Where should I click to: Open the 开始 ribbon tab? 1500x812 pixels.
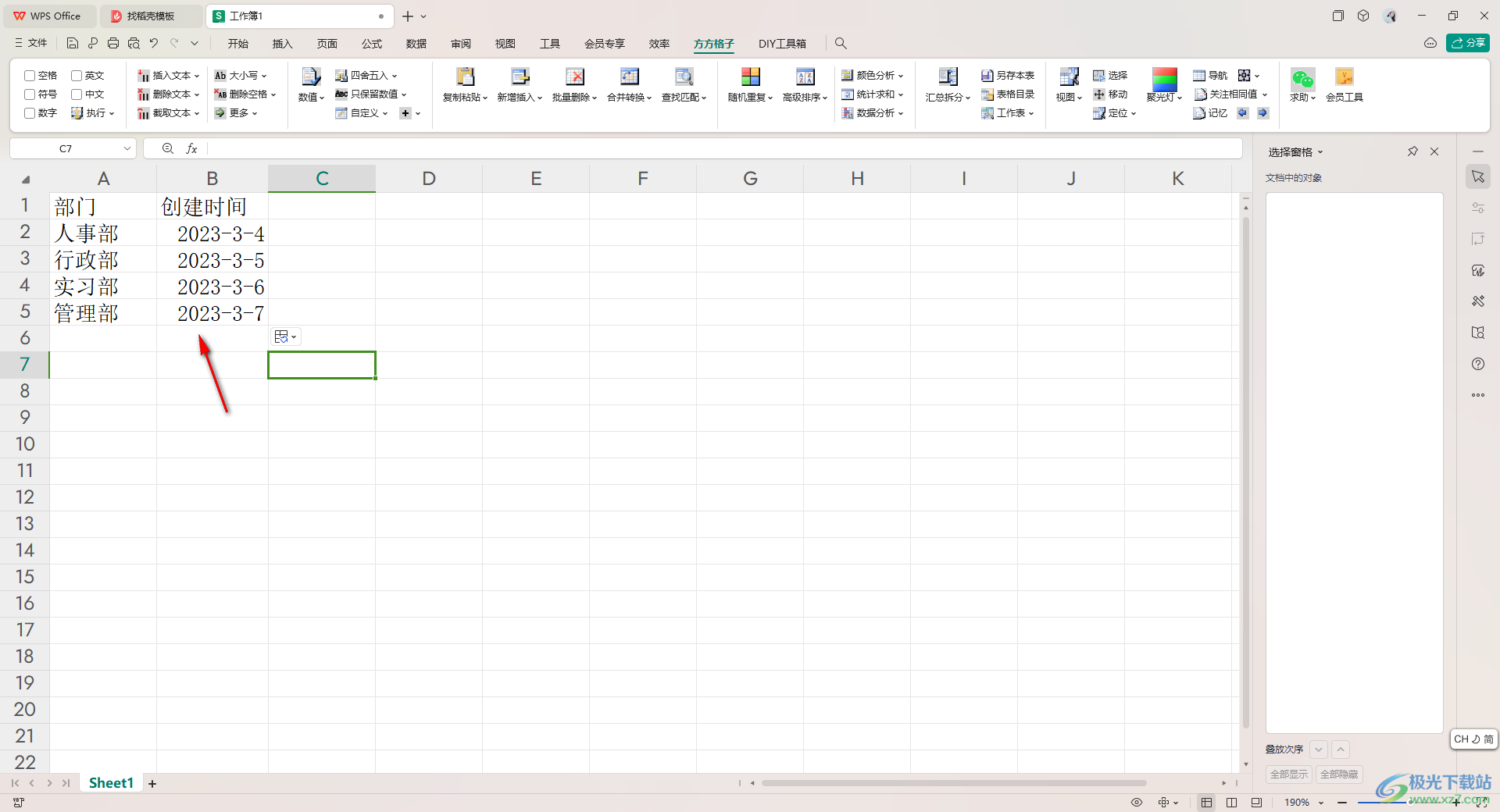(x=238, y=44)
